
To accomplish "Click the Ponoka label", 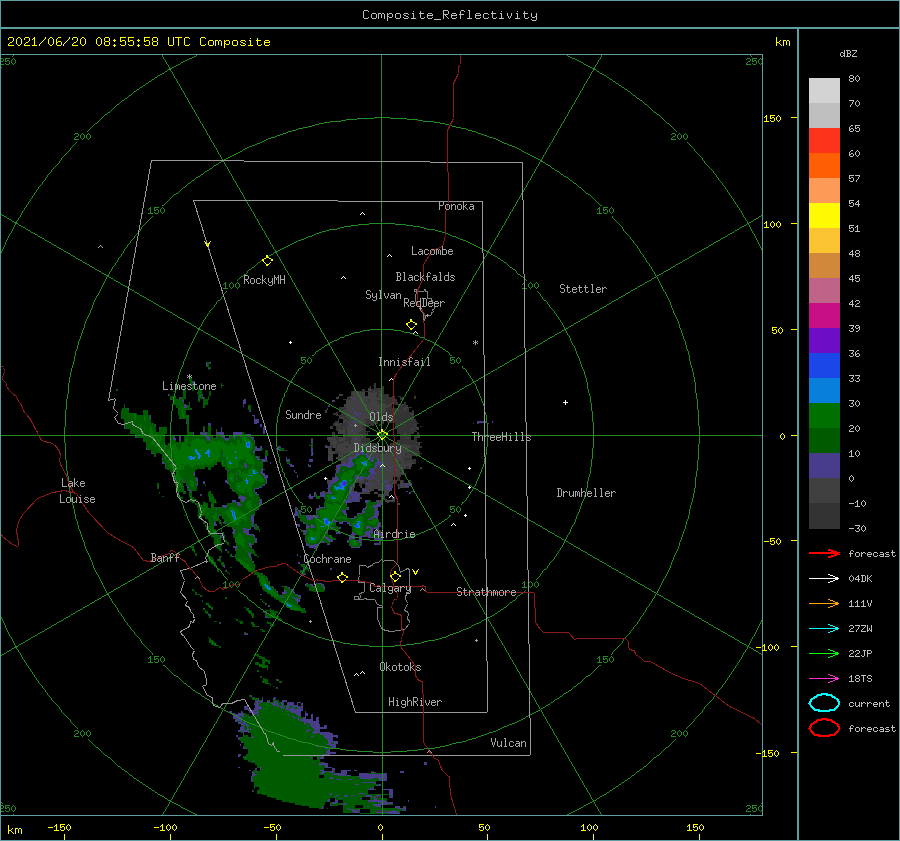I will 456,206.
